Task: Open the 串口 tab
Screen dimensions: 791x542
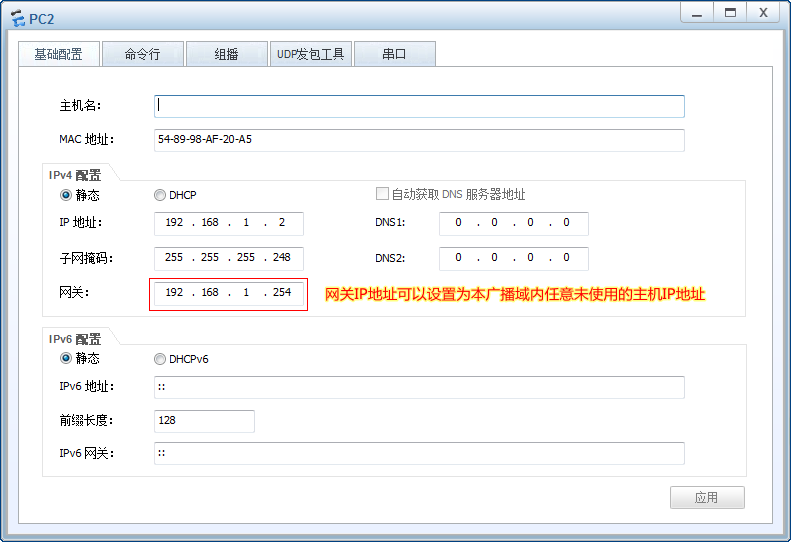Action: [x=394, y=54]
